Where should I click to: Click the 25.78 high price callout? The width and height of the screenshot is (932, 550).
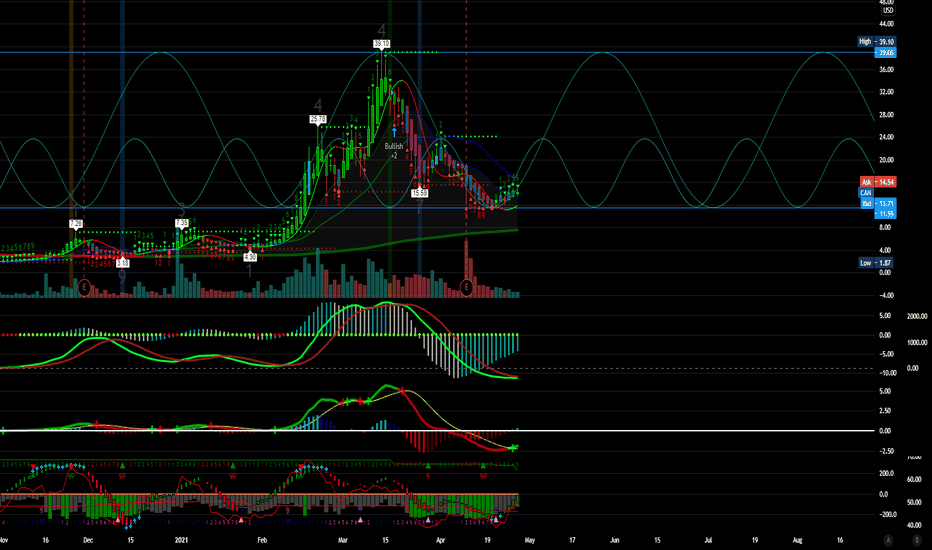click(318, 119)
